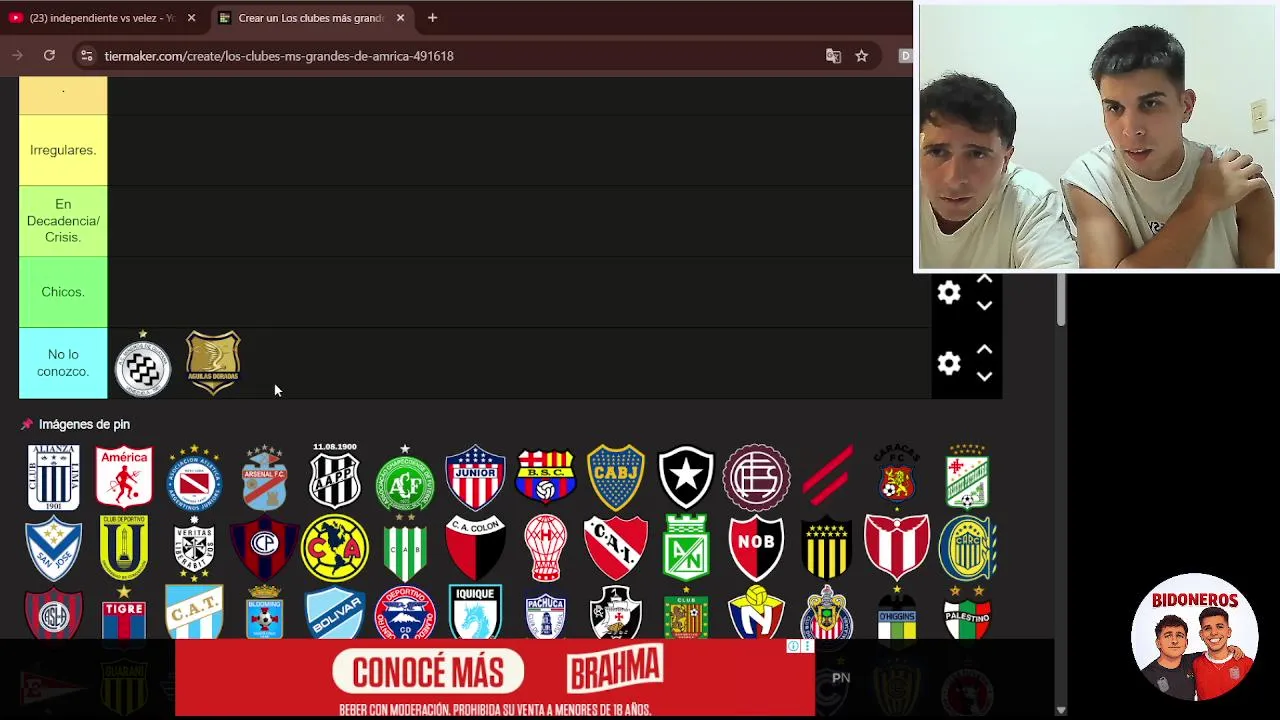
Task: Select the O'Higgins crest
Action: click(897, 612)
